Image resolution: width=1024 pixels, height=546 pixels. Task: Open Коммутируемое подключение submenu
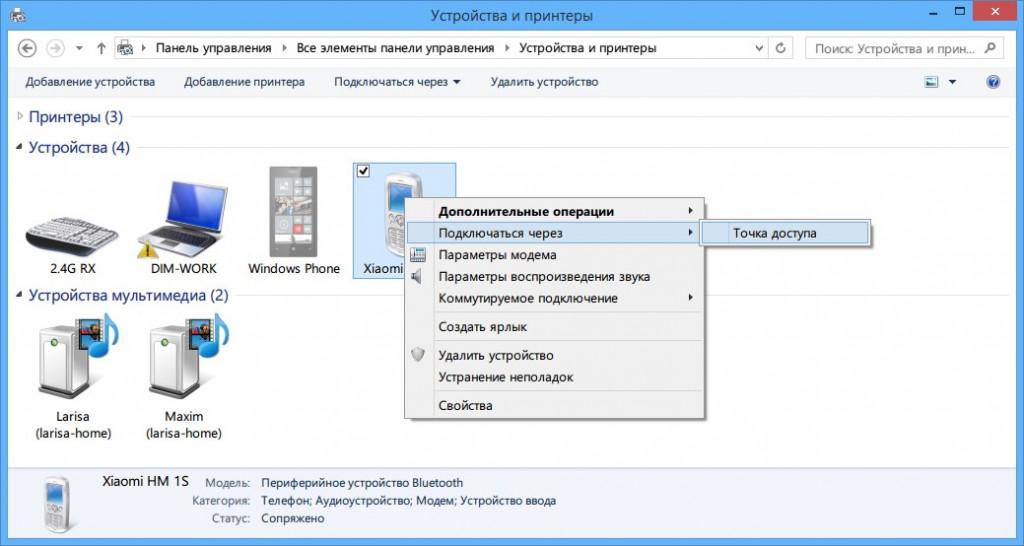(554, 298)
